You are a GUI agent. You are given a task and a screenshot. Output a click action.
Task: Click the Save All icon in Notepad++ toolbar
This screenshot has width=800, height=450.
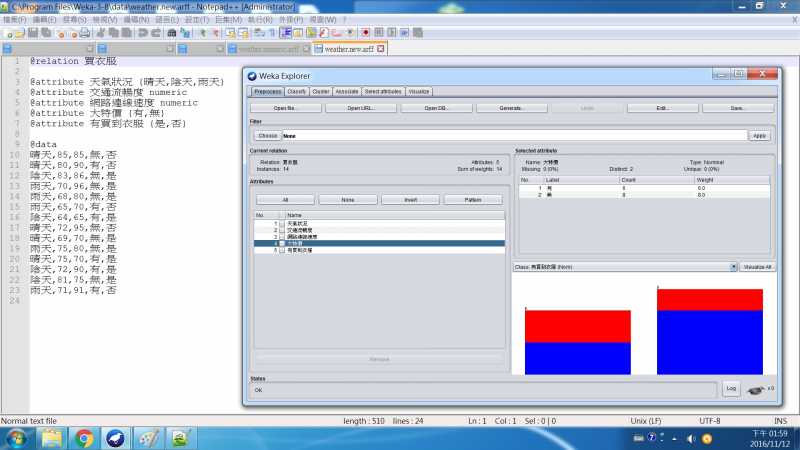46,33
